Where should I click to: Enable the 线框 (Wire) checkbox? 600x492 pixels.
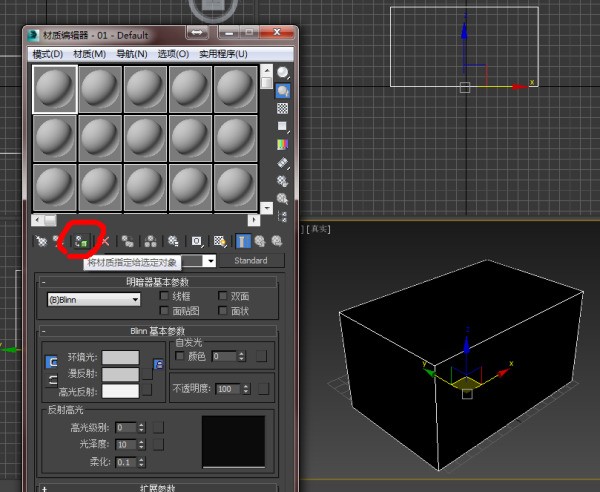coord(165,297)
